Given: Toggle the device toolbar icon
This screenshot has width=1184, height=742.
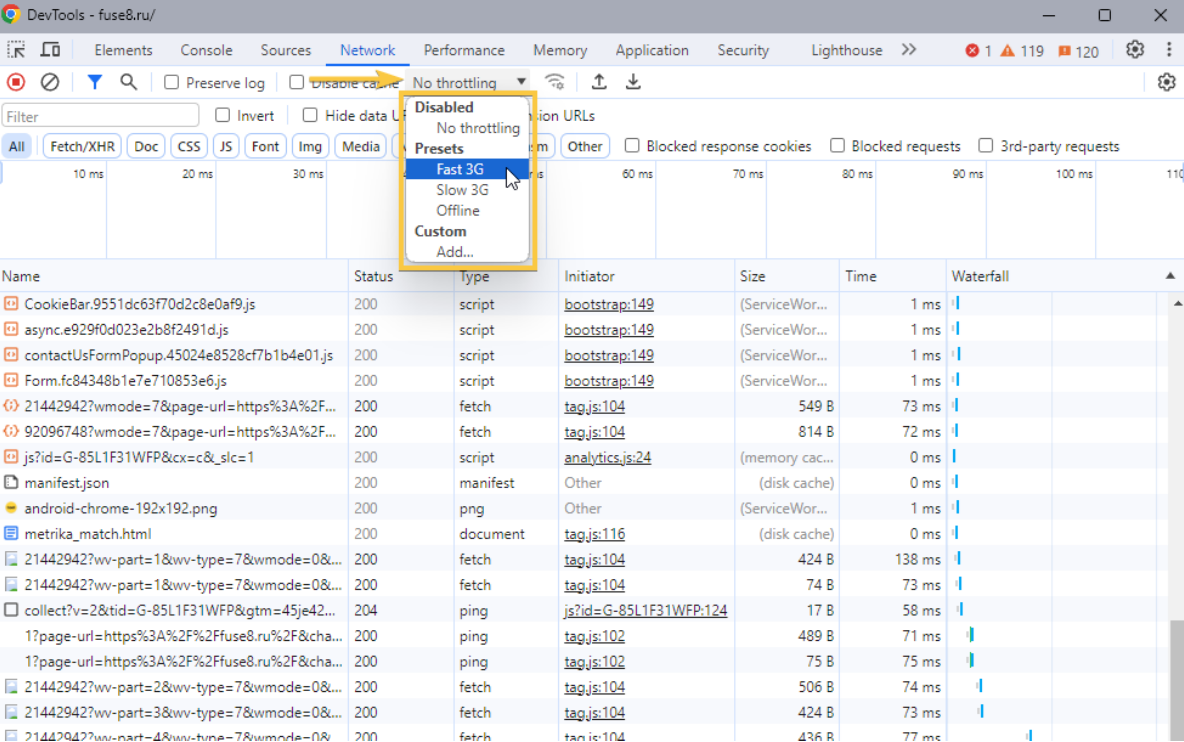Looking at the screenshot, I should (x=50, y=50).
